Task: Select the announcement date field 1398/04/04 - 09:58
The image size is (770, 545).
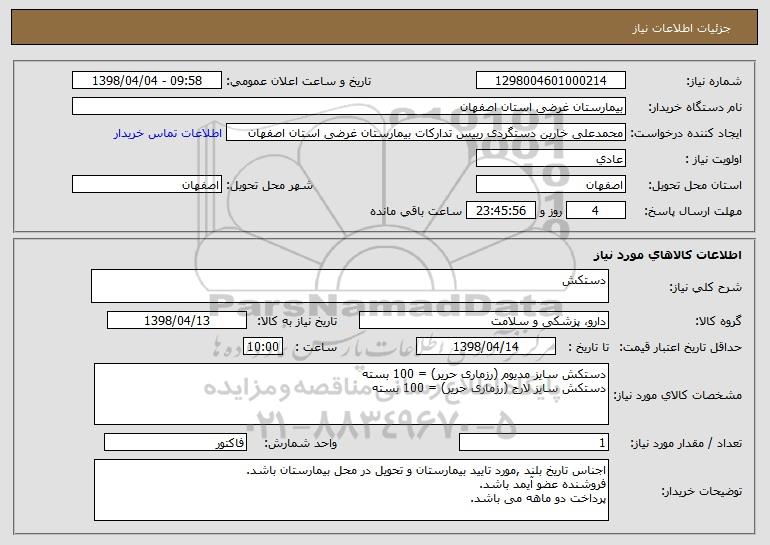Action: pyautogui.click(x=147, y=81)
